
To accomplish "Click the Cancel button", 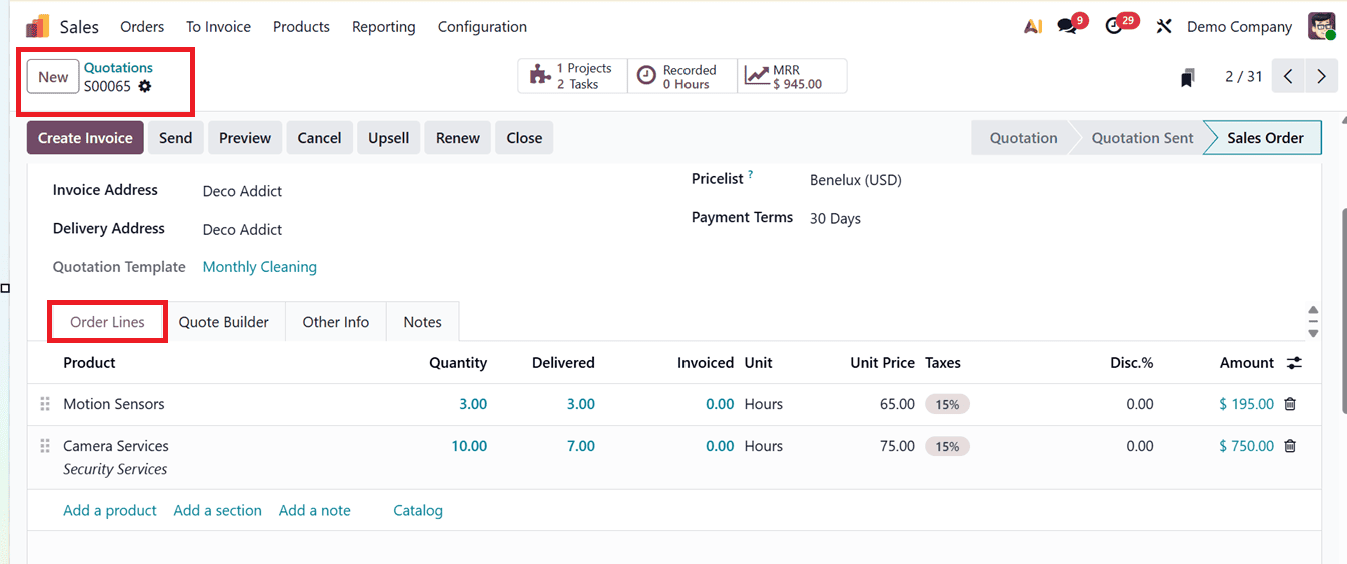I will (x=319, y=138).
